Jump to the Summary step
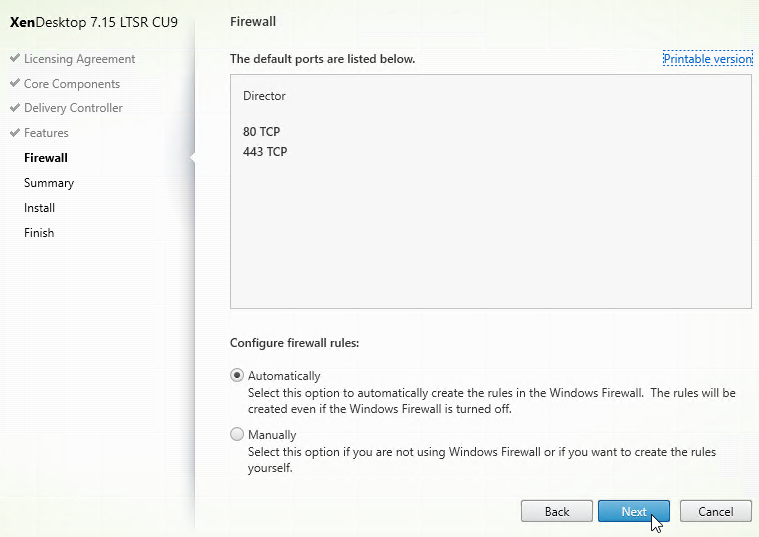The width and height of the screenshot is (759, 537). click(49, 183)
